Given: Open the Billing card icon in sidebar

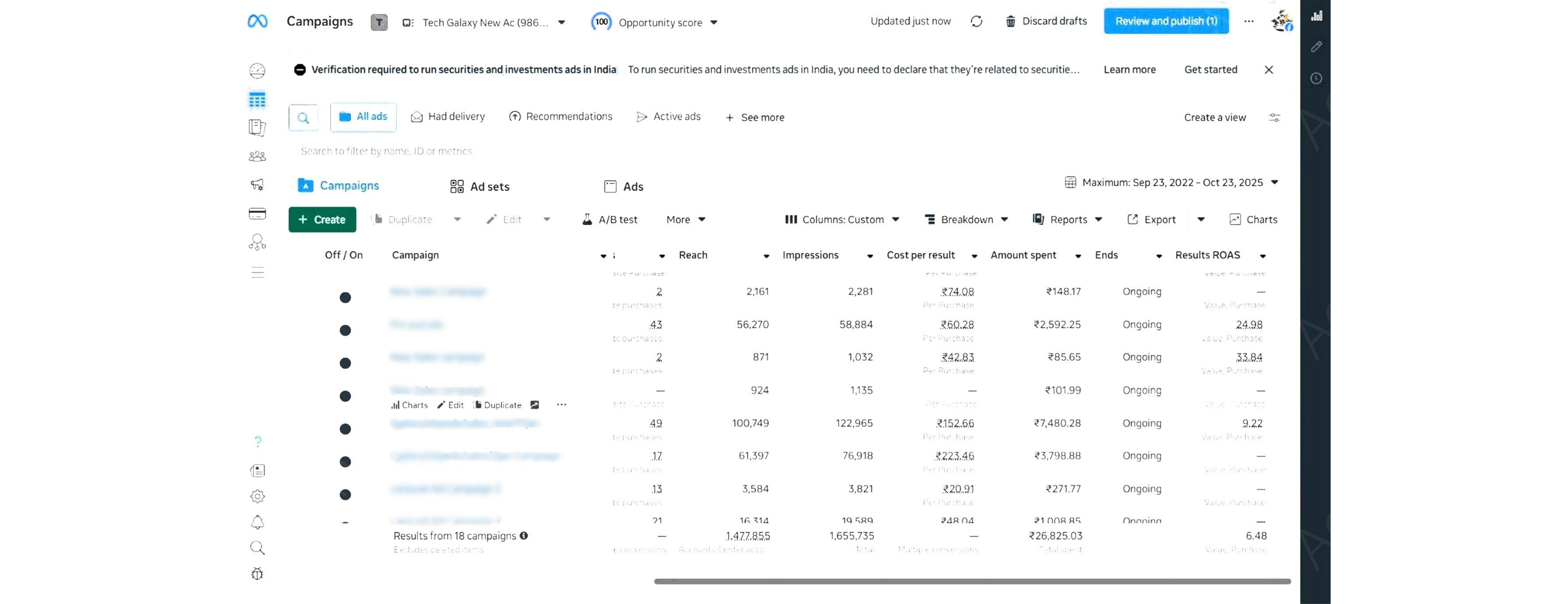Looking at the screenshot, I should pos(258,214).
